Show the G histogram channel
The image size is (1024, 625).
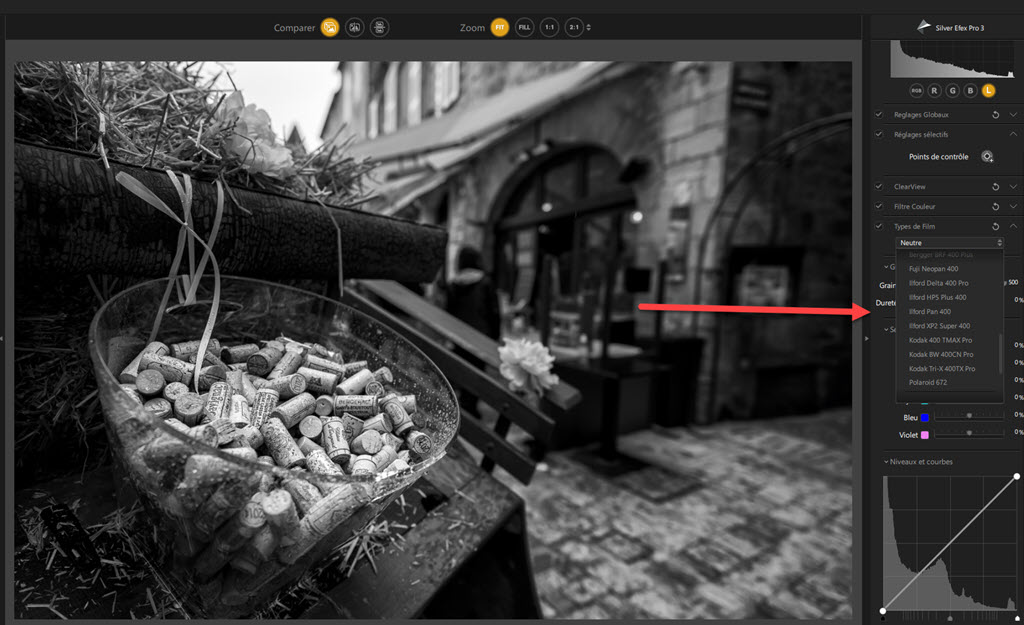point(952,91)
